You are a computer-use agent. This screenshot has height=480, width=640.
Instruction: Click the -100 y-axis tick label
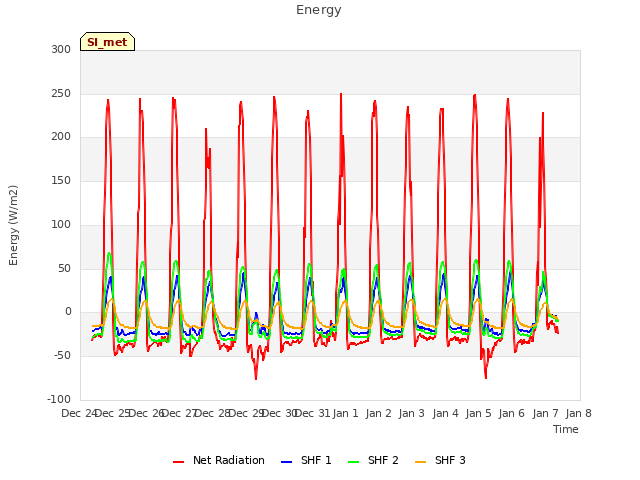[x=59, y=399]
